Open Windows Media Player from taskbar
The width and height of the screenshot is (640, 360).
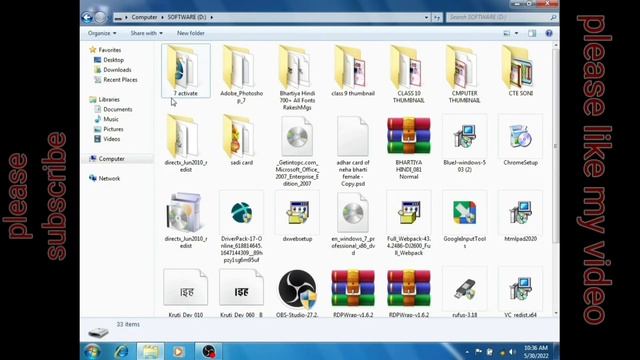tap(178, 351)
